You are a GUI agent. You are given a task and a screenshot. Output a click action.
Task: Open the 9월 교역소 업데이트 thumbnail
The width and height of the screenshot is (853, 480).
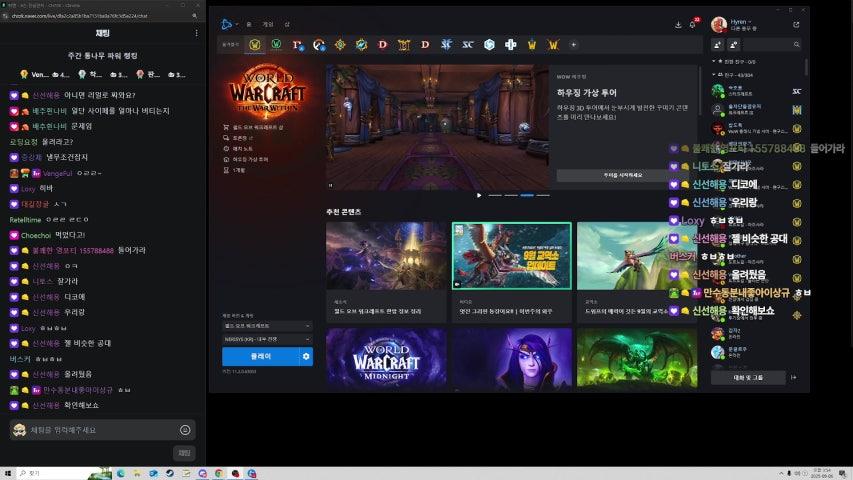click(511, 256)
